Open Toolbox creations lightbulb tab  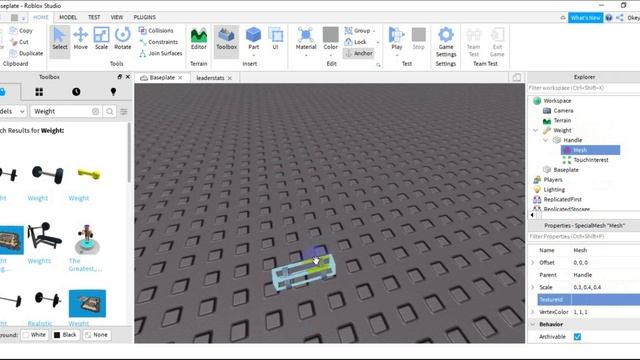click(113, 92)
